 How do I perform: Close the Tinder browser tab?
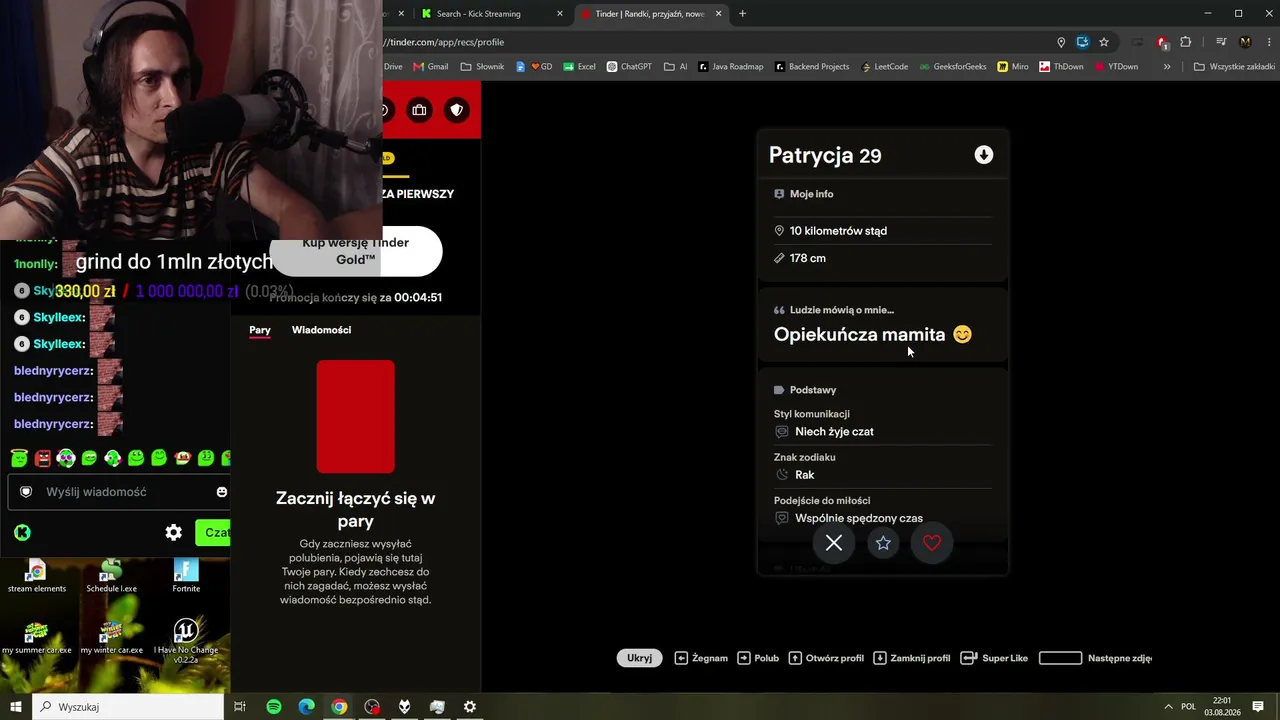[717, 14]
